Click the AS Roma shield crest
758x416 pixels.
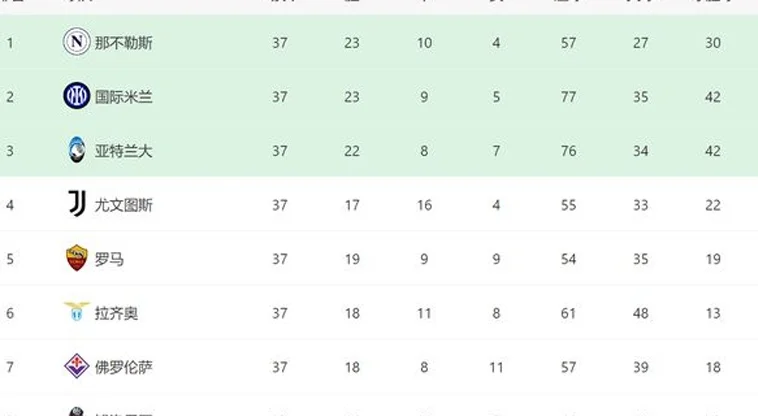[x=76, y=258]
